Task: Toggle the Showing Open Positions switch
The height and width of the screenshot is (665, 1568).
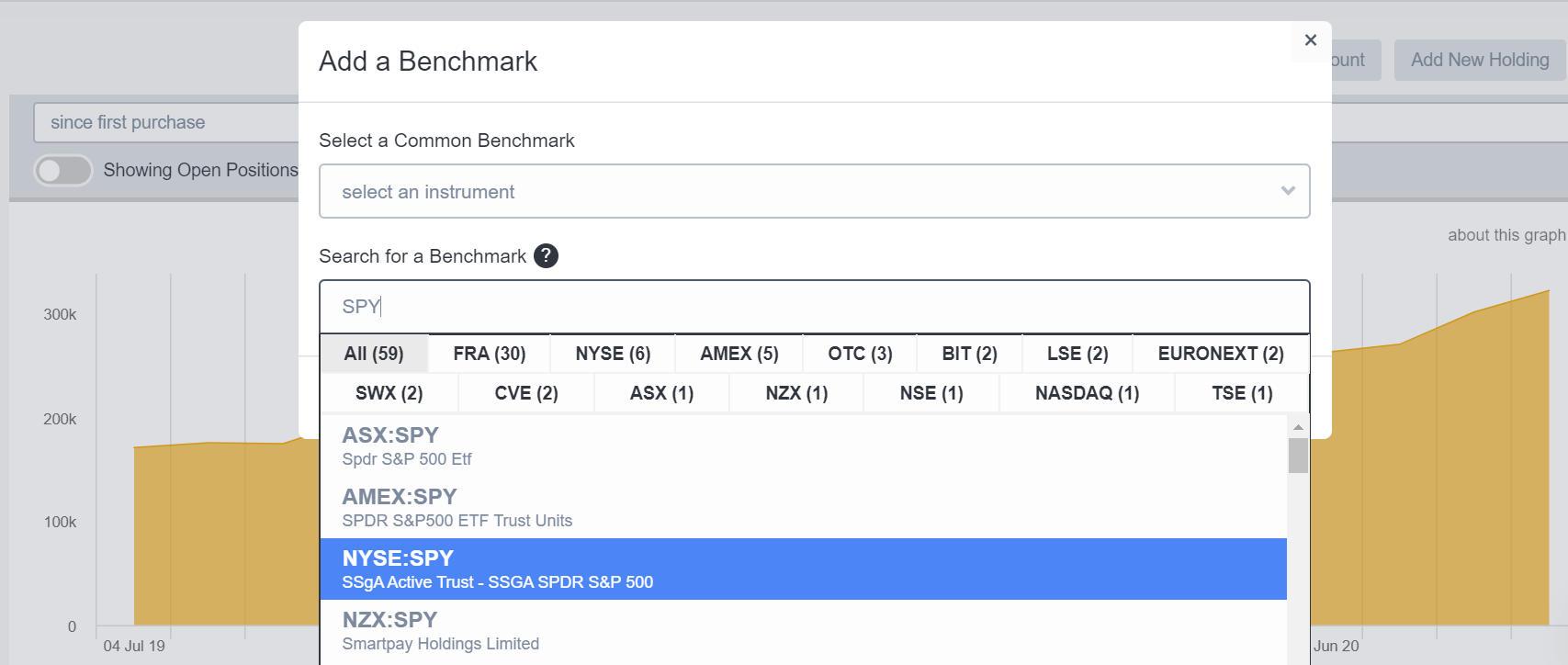Action: pos(63,170)
